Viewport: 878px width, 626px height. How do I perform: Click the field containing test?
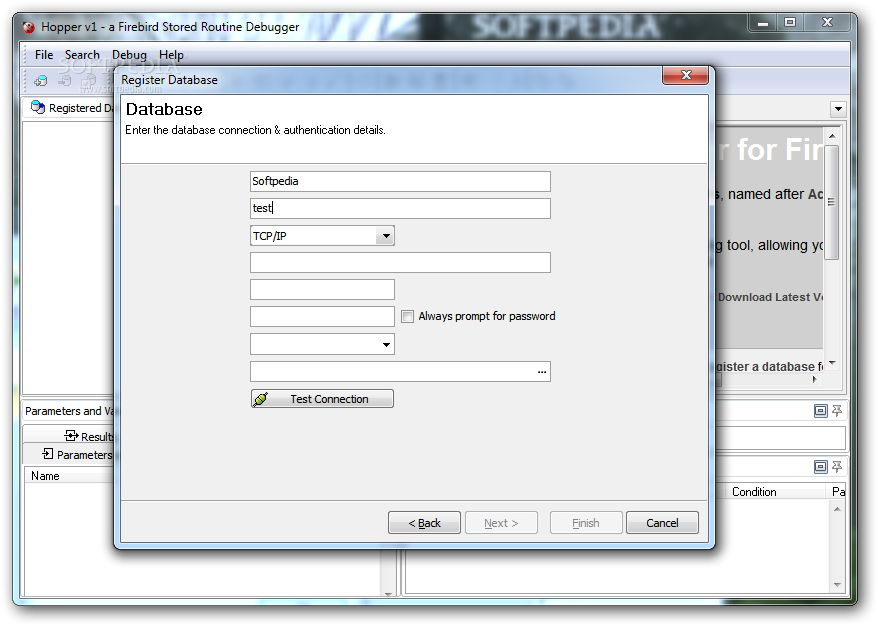point(400,208)
